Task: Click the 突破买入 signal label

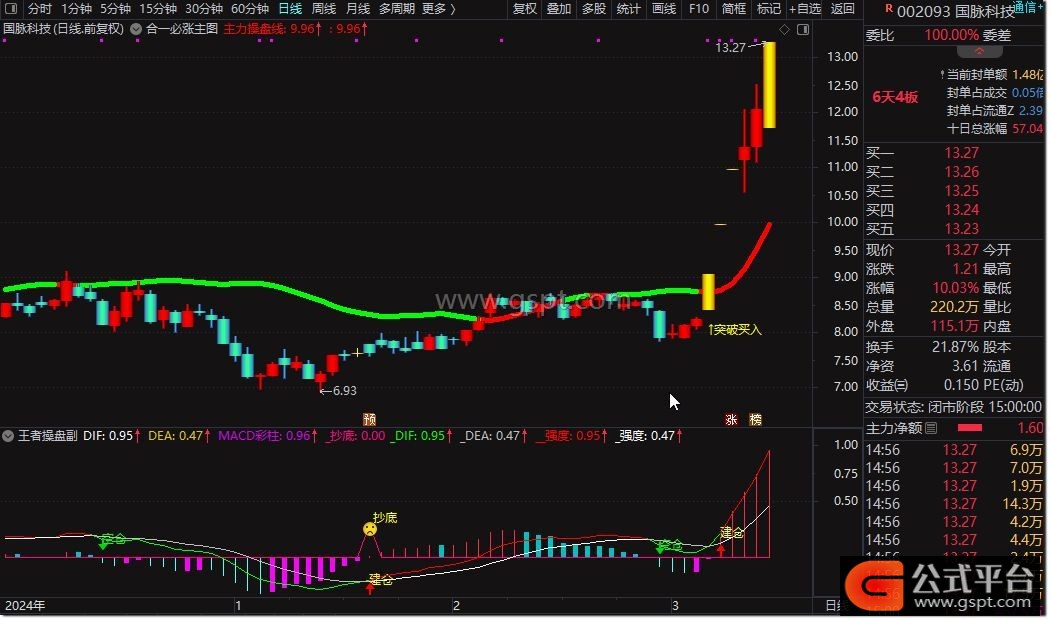Action: point(737,330)
